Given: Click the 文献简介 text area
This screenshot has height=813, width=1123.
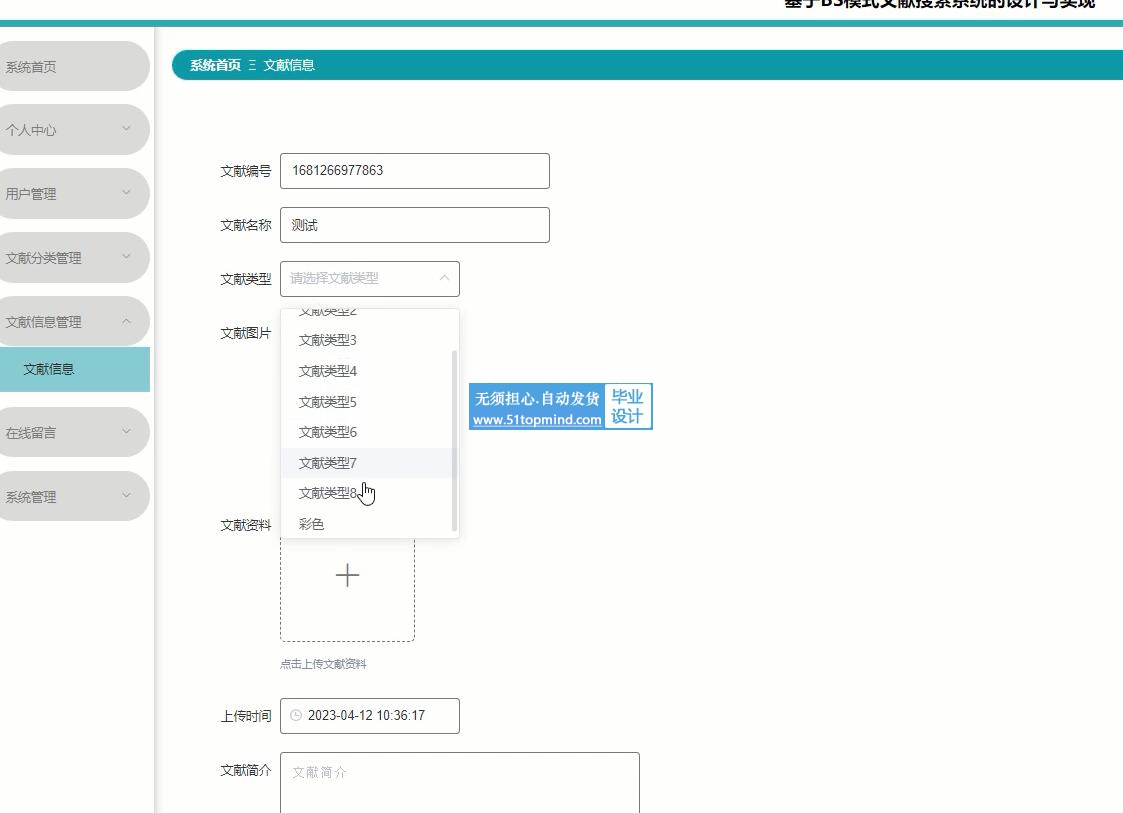Looking at the screenshot, I should pos(459,782).
